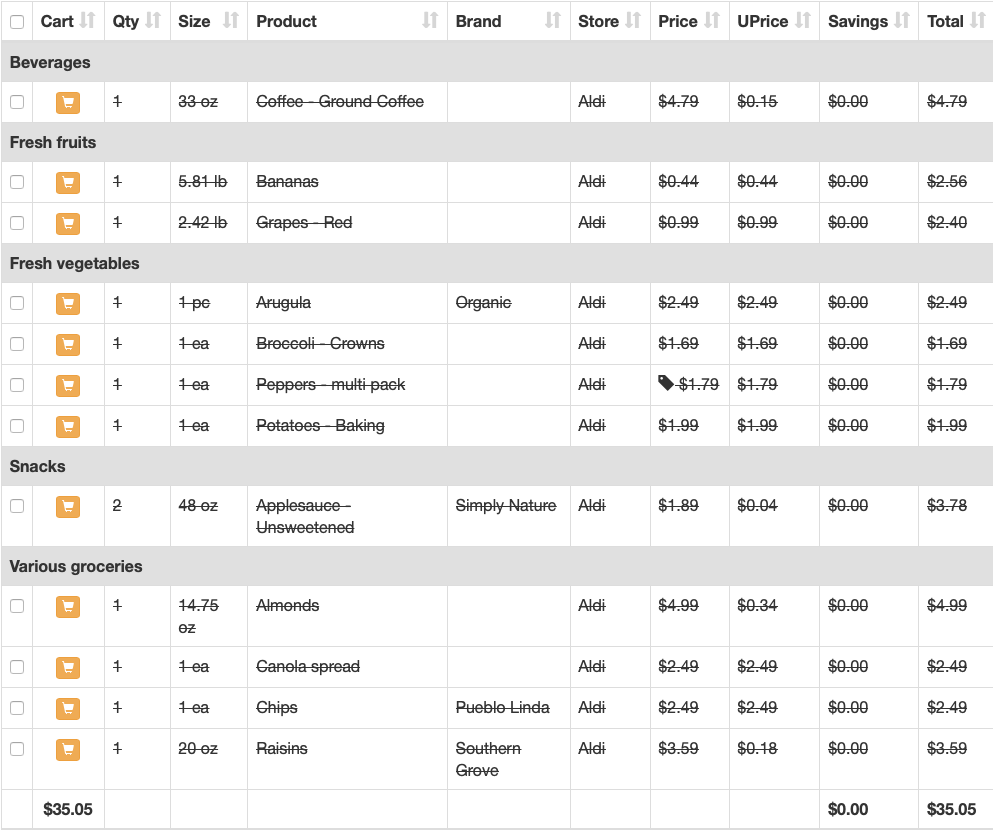Check the Grapes - Red row checkbox

17,223
